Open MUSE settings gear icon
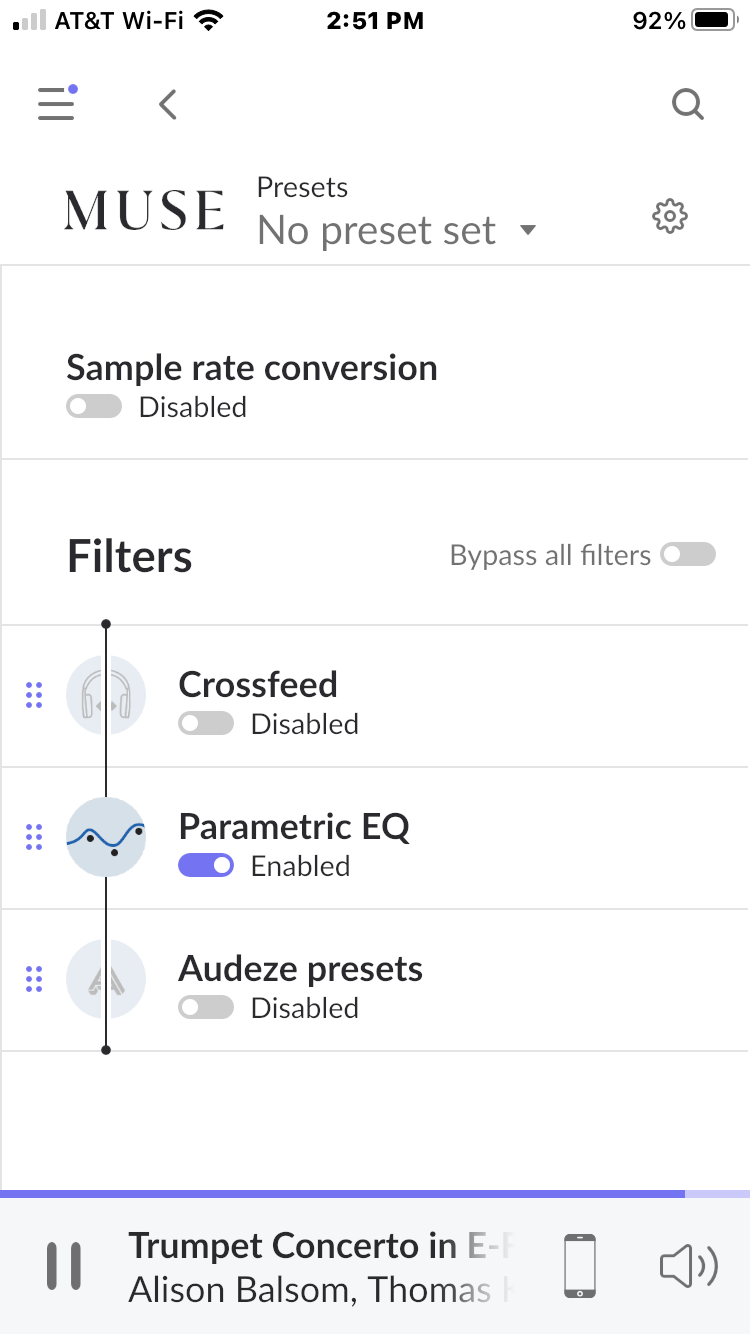Screen dimensions: 750x1334 [670, 216]
